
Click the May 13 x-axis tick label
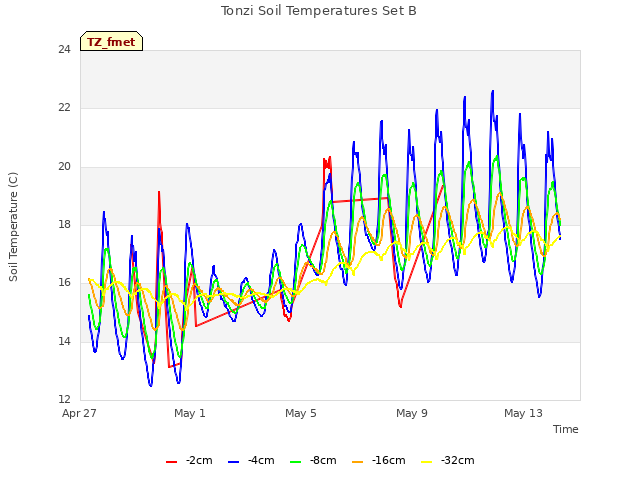click(x=523, y=413)
